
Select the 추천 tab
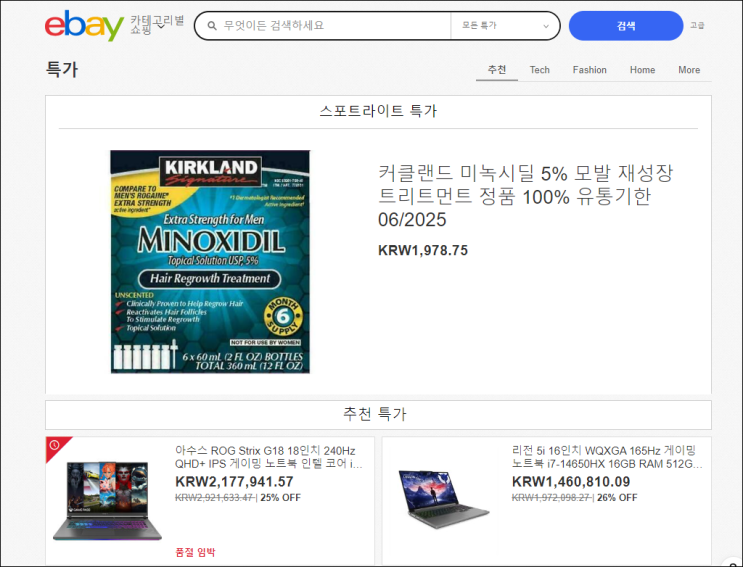497,70
